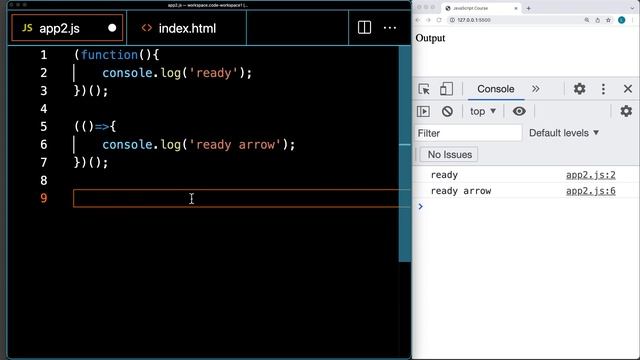Close the DevTools panel
The width and height of the screenshot is (640, 360).
628,89
